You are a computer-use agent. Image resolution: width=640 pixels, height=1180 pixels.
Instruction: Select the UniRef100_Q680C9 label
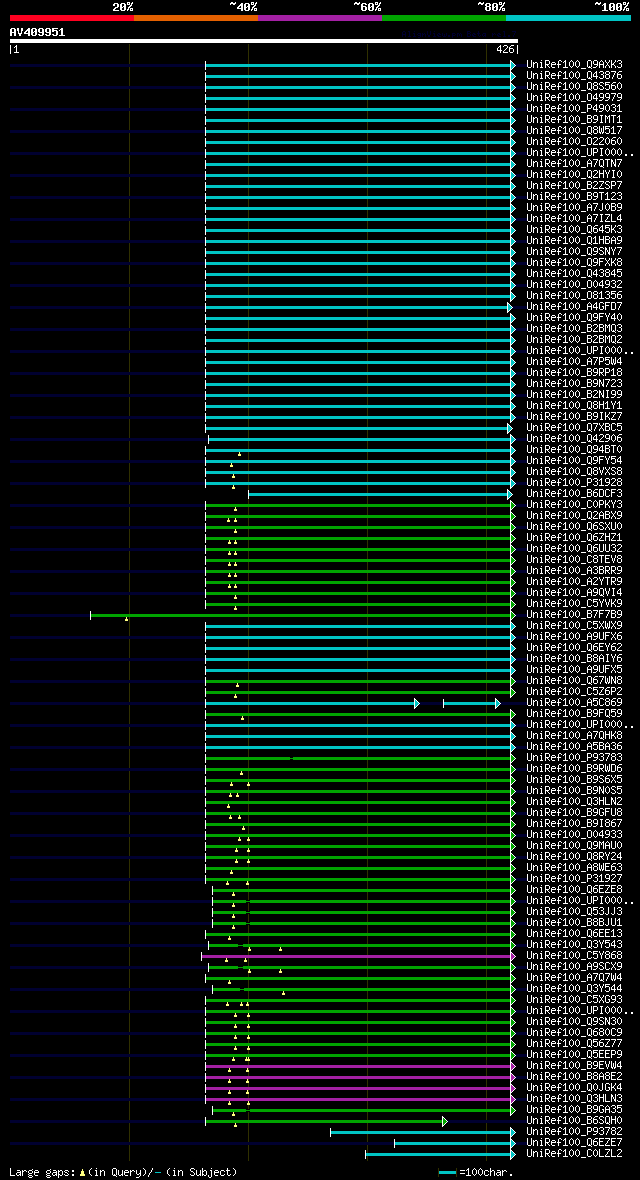coord(574,1032)
